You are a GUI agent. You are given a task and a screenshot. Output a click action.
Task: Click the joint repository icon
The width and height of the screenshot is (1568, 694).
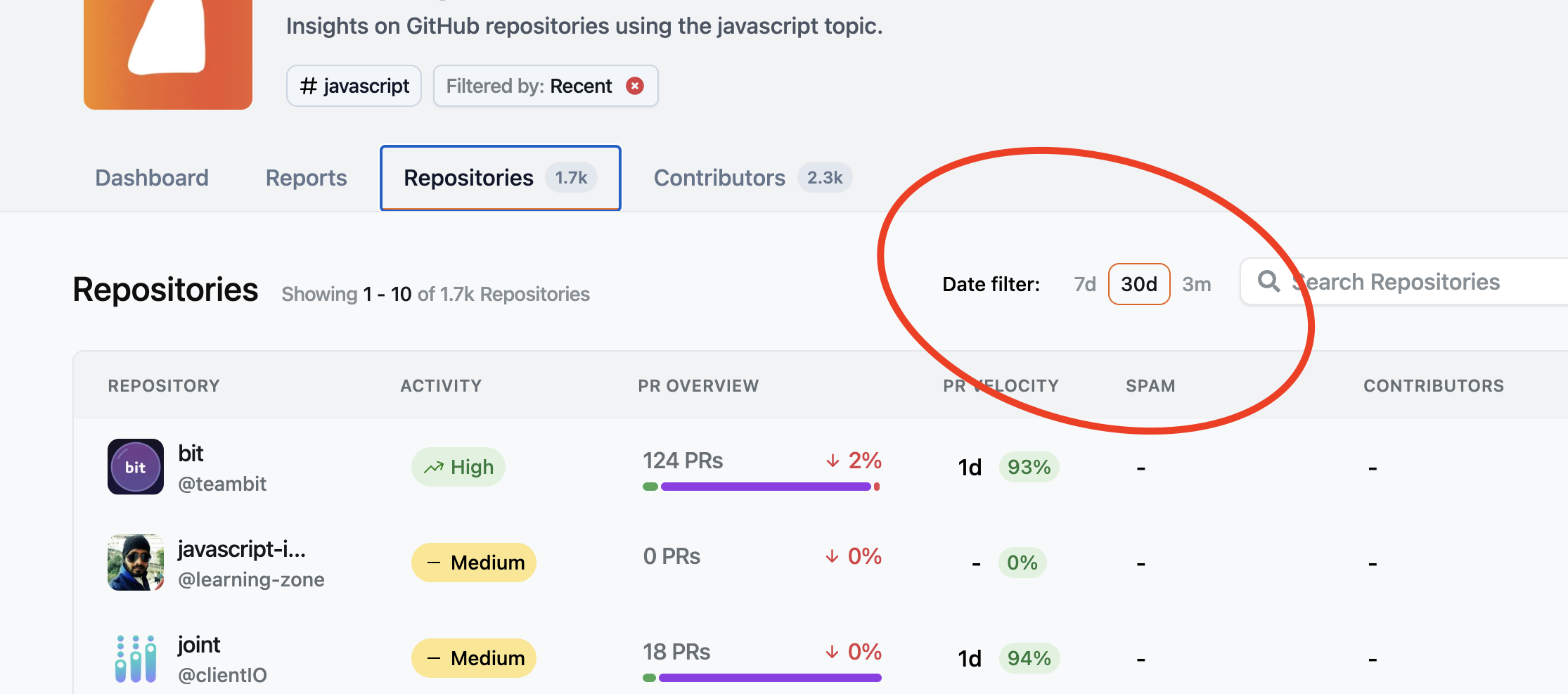coord(135,657)
